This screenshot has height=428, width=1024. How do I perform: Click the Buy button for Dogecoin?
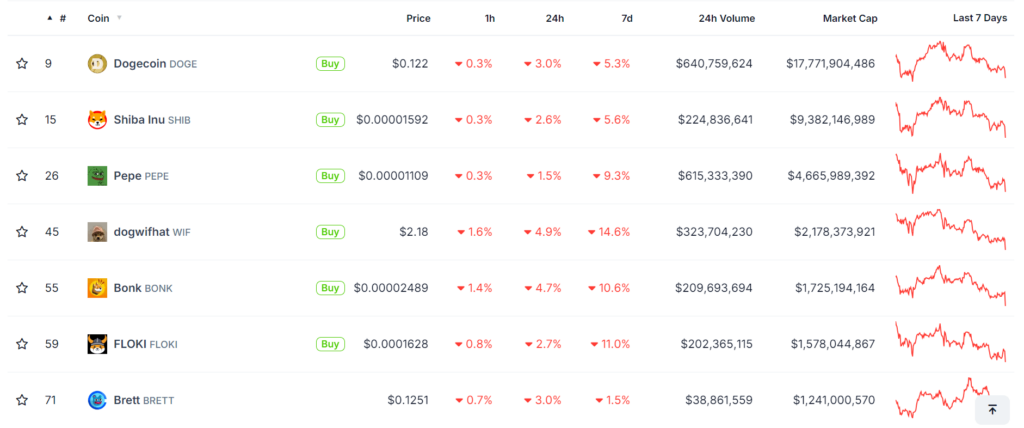[x=330, y=63]
